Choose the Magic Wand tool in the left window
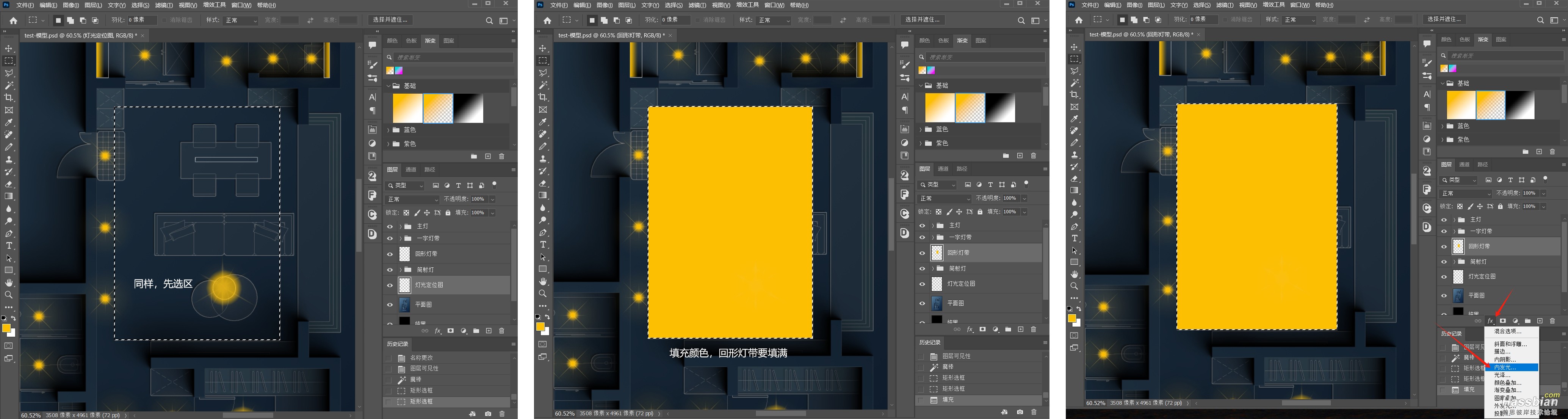 (x=9, y=85)
